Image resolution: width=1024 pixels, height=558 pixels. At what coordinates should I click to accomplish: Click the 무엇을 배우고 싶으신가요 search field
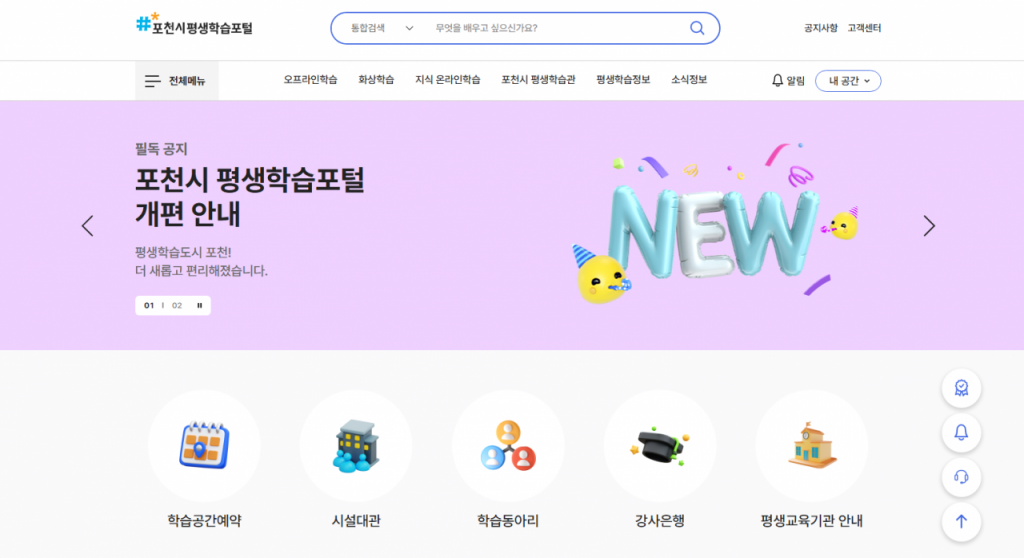point(557,28)
